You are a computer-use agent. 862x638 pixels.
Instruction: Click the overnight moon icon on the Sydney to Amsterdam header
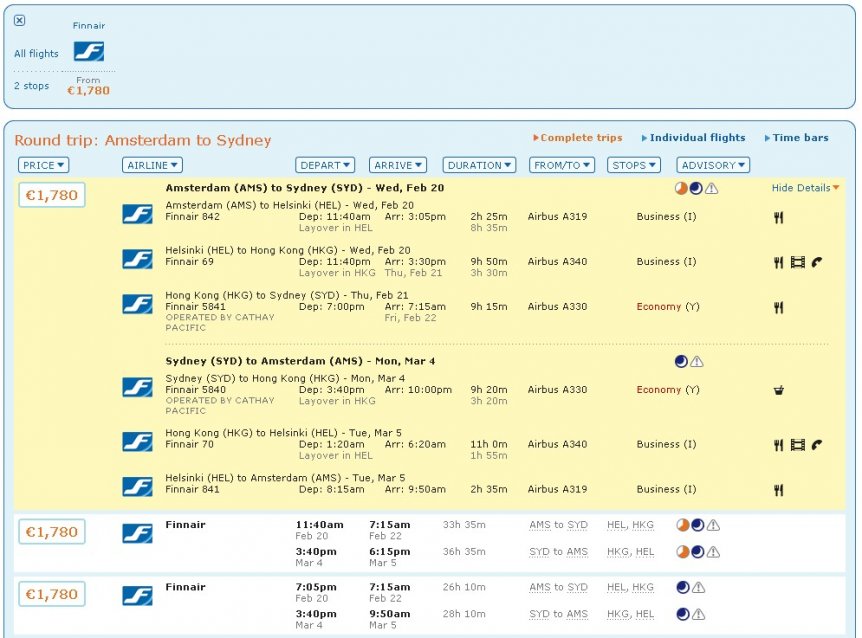pos(681,362)
